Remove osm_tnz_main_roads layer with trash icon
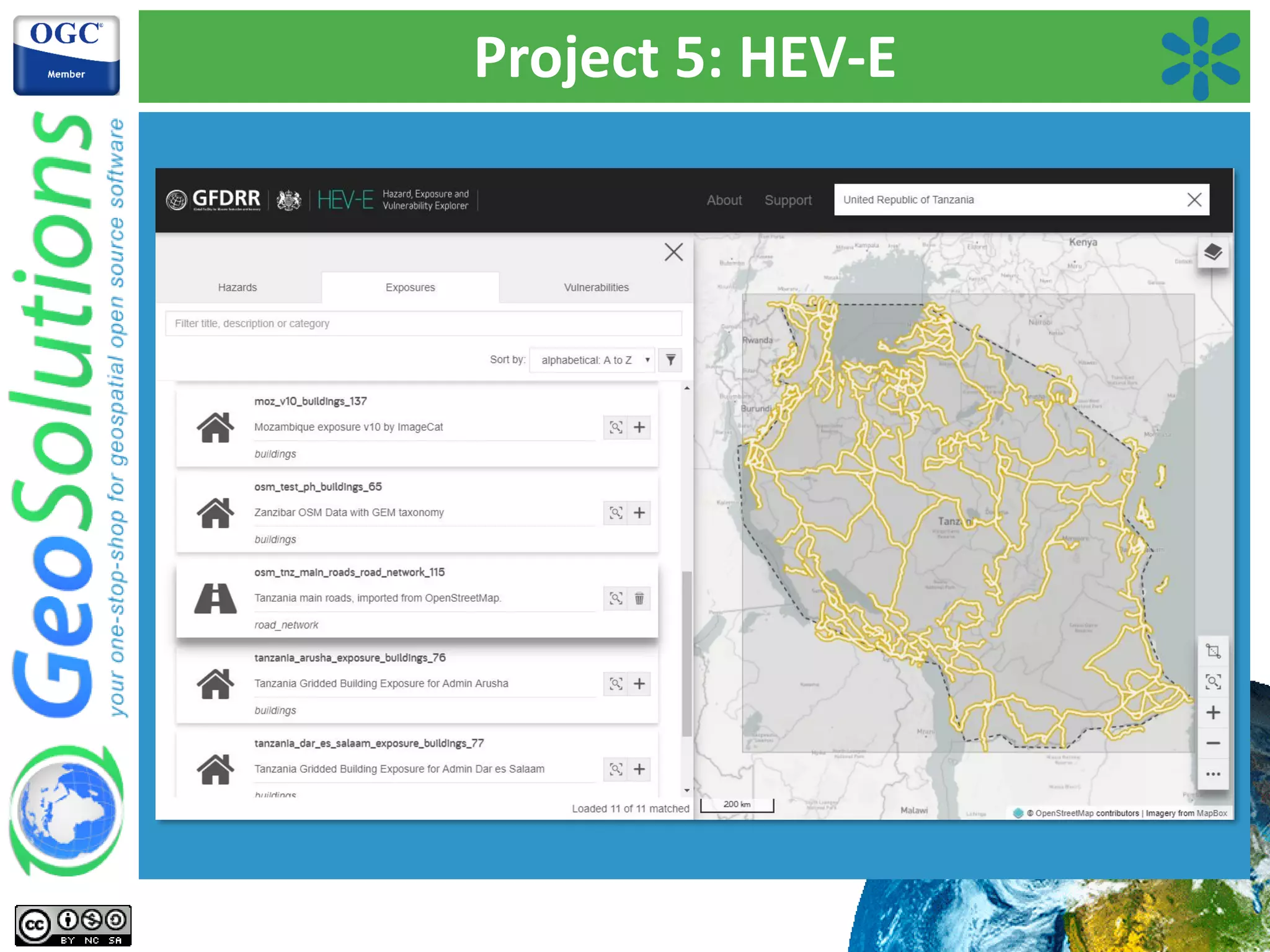This screenshot has width=1270, height=952. pyautogui.click(x=639, y=598)
